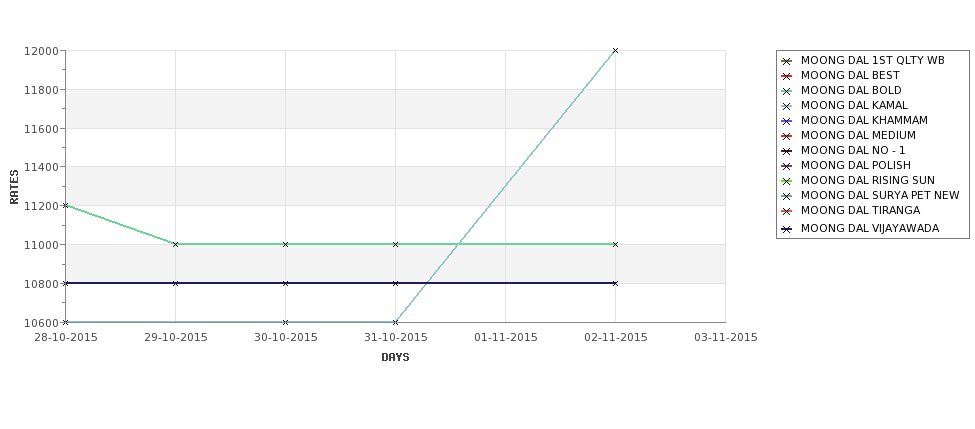Click the RATES y-axis title
The height and width of the screenshot is (429, 975).
14,187
